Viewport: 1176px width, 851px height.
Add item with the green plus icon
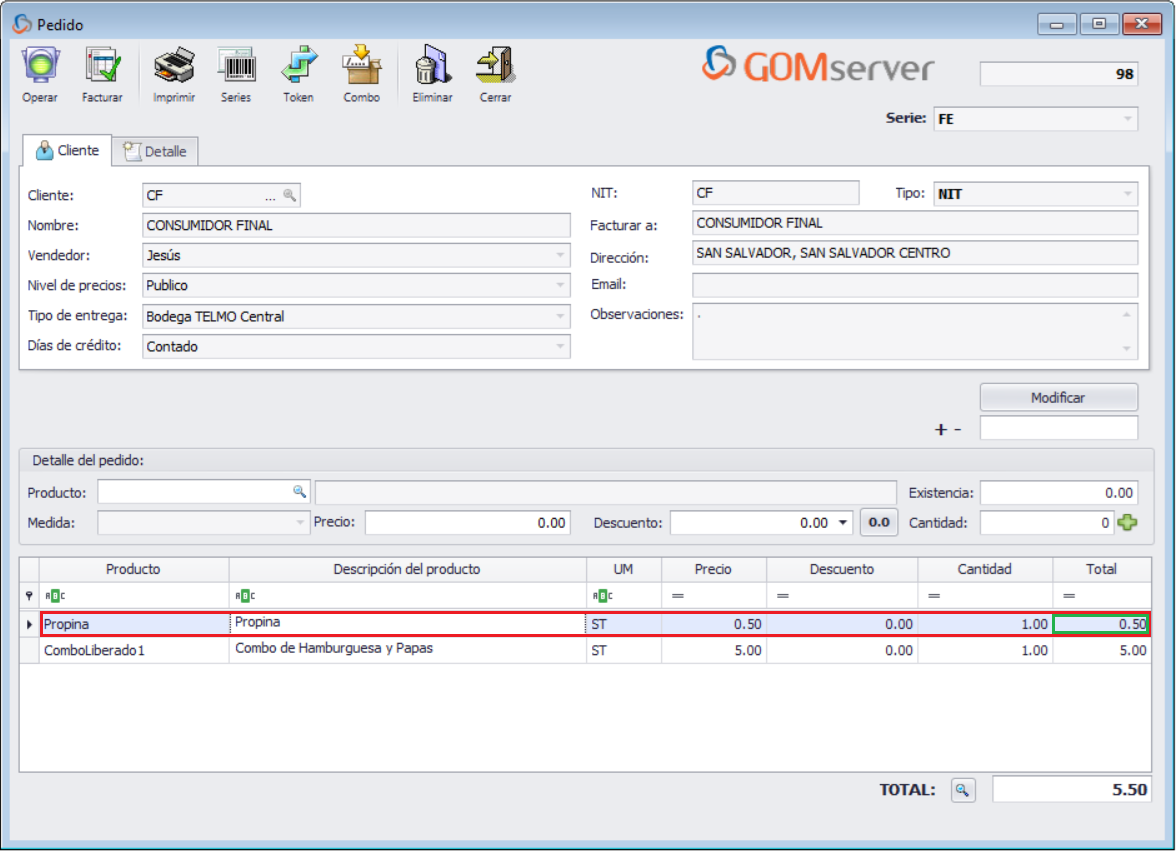1128,521
